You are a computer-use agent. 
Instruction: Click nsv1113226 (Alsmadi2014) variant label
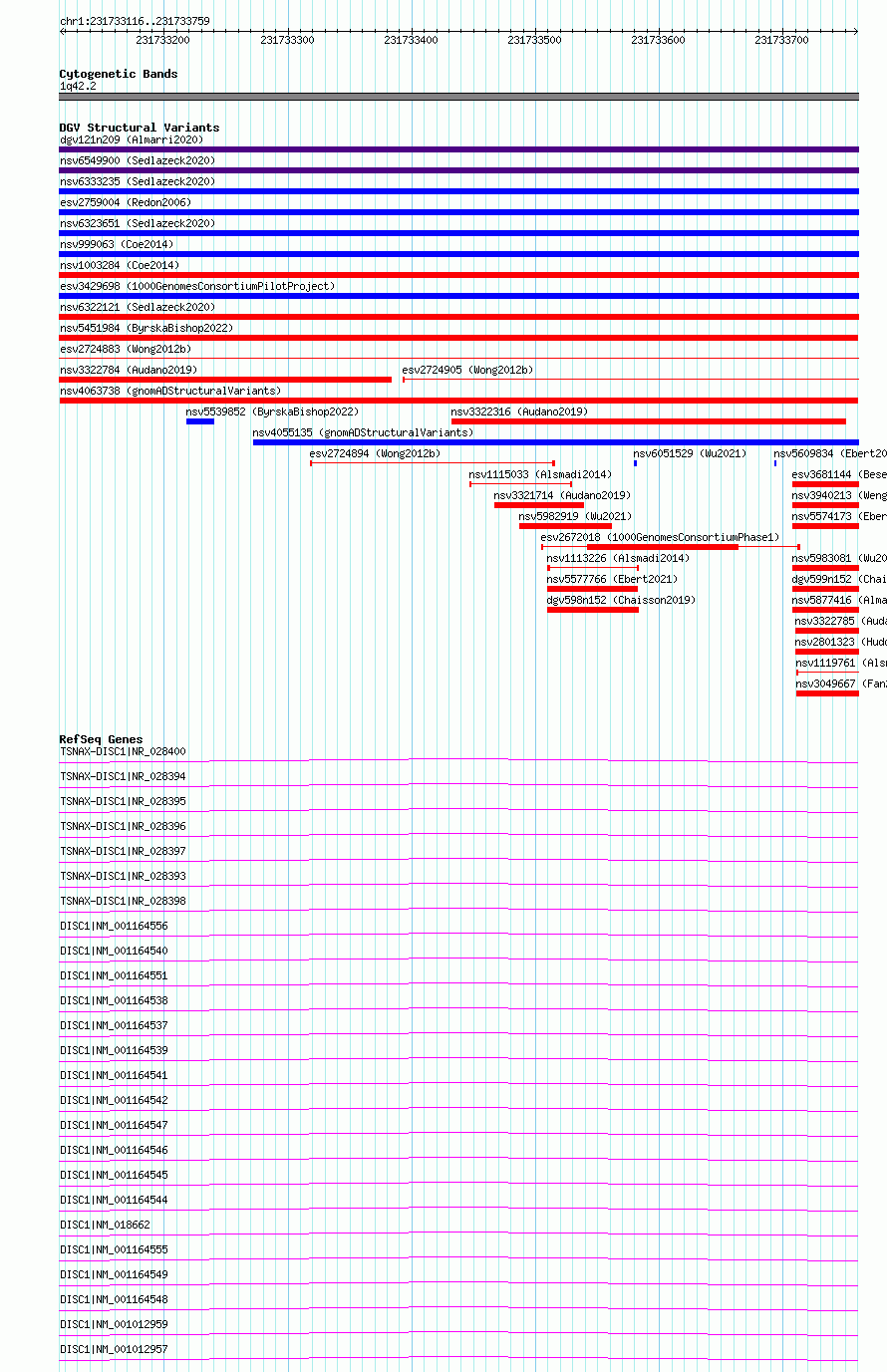pyautogui.click(x=618, y=558)
